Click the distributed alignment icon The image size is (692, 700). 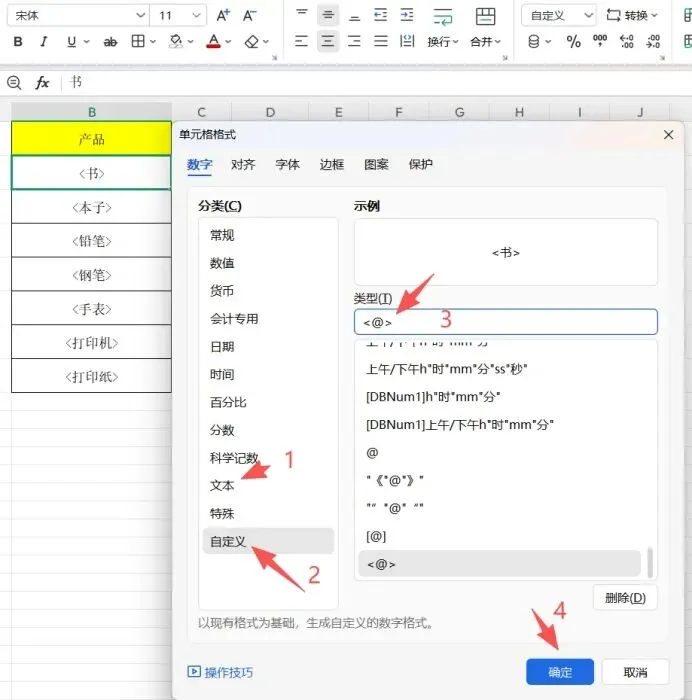(x=407, y=42)
